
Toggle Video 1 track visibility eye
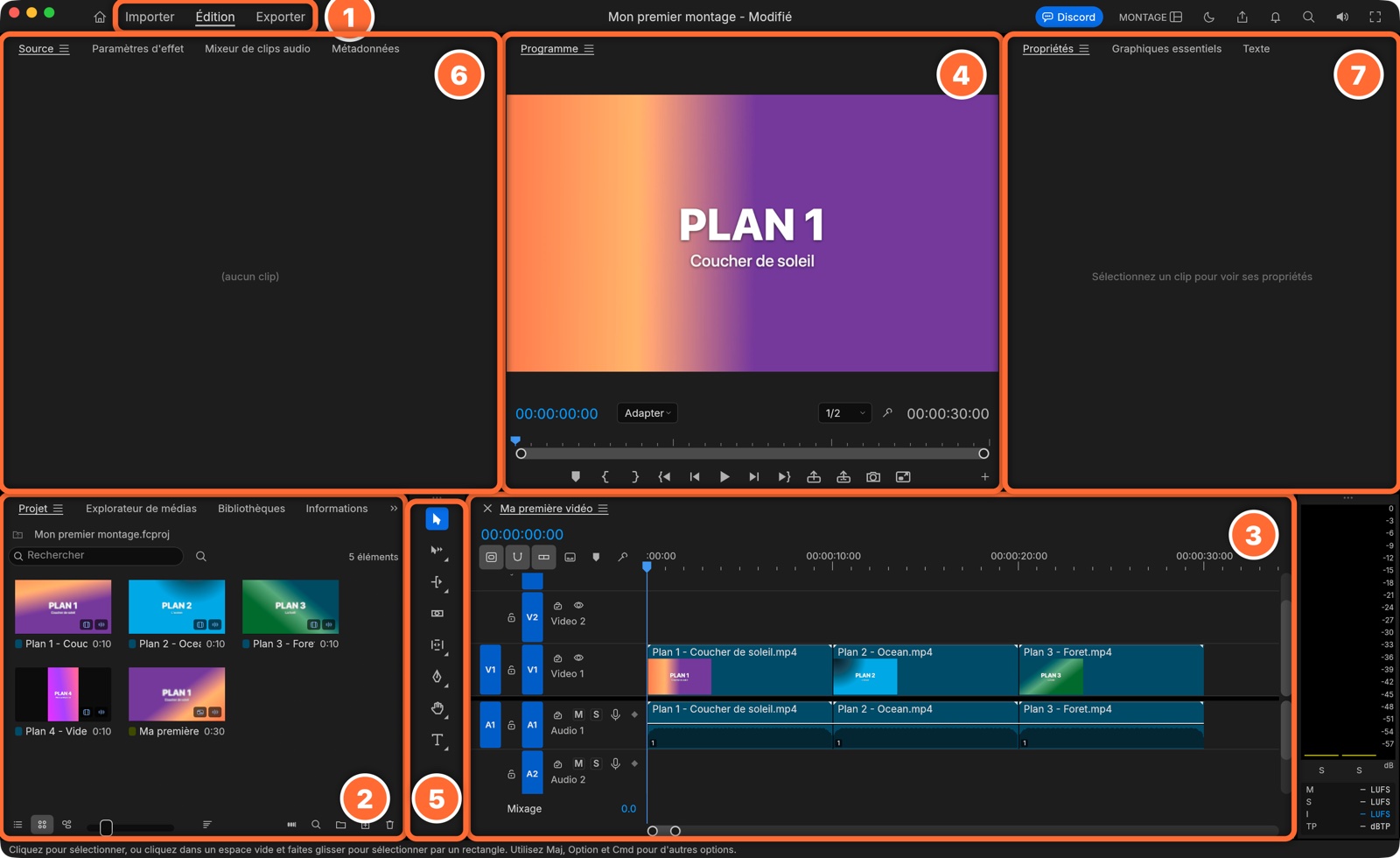pos(578,658)
